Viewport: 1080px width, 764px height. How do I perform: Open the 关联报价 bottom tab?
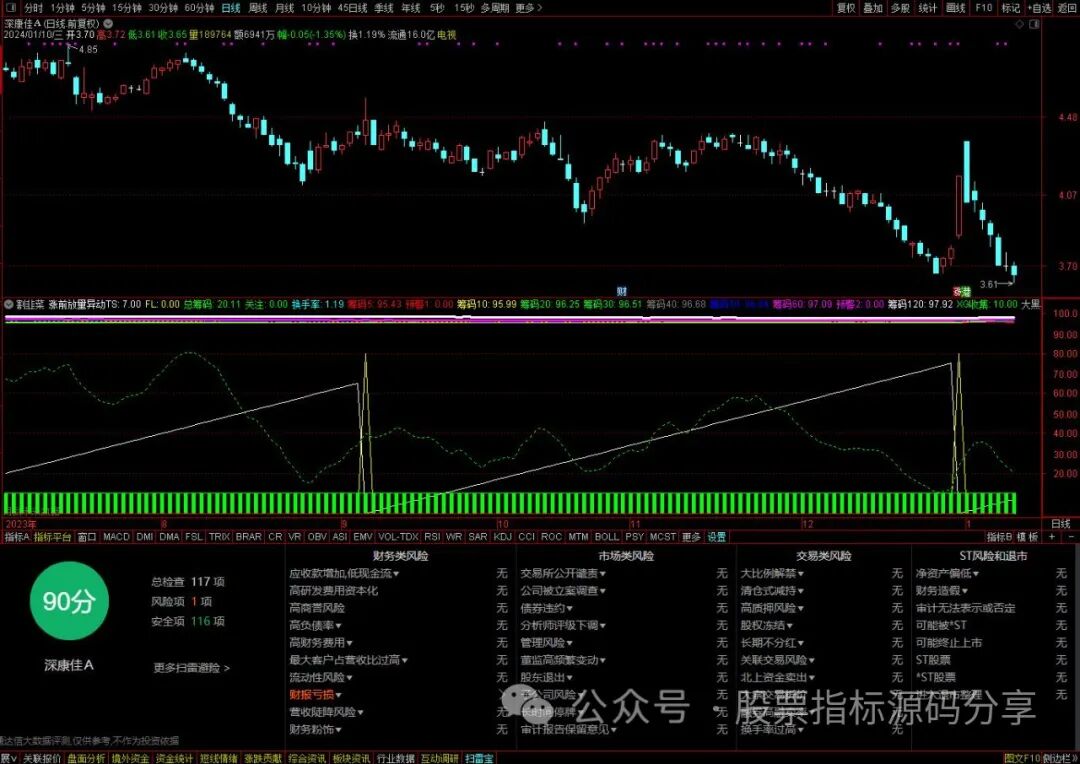(42, 758)
